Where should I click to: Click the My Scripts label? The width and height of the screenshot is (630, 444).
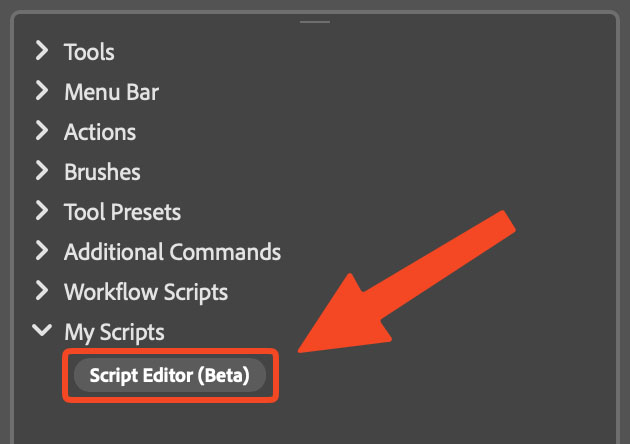pyautogui.click(x=115, y=333)
